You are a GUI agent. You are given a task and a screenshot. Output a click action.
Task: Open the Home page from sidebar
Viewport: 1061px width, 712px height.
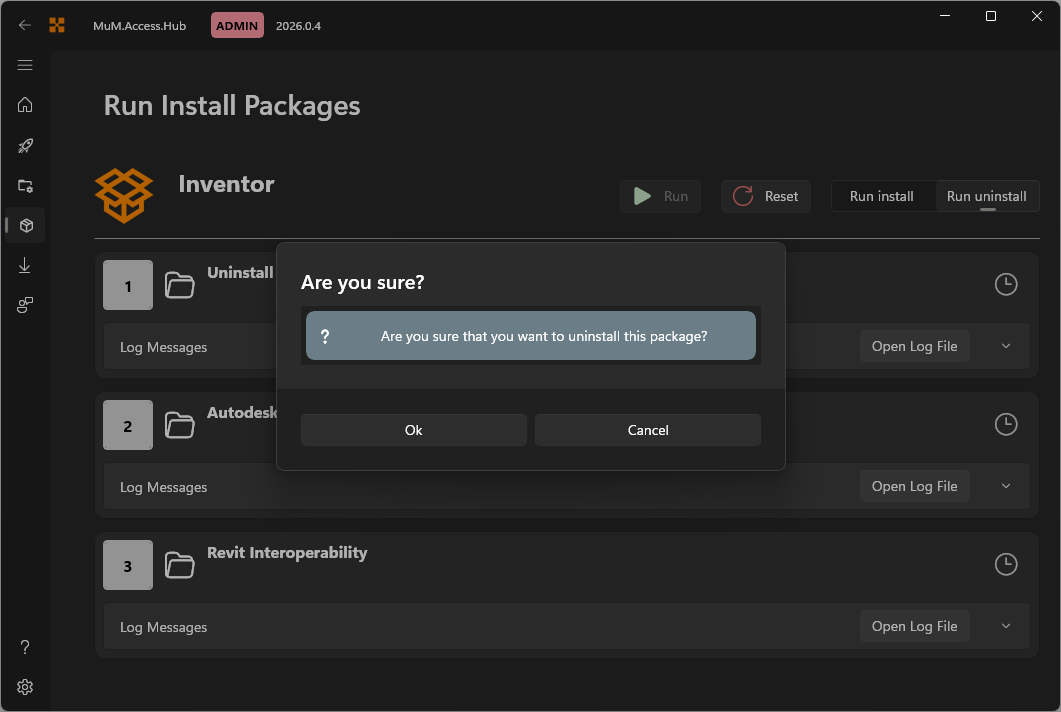click(25, 105)
